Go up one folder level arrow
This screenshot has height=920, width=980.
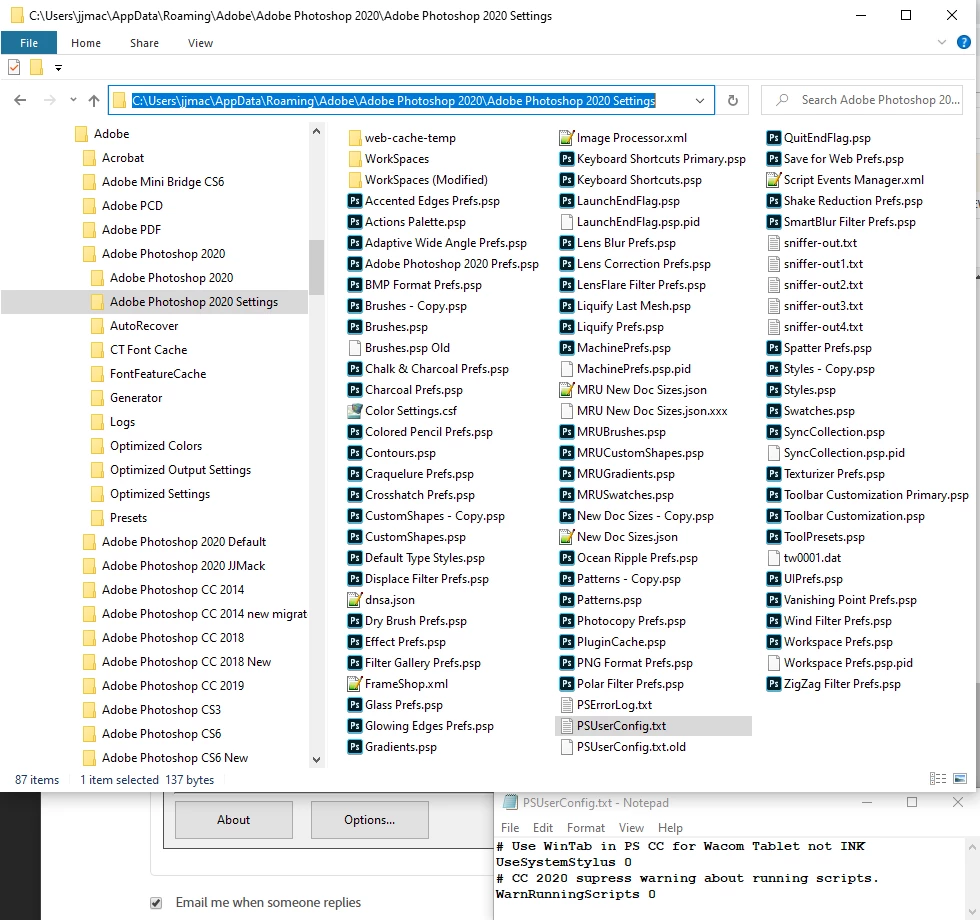94,100
